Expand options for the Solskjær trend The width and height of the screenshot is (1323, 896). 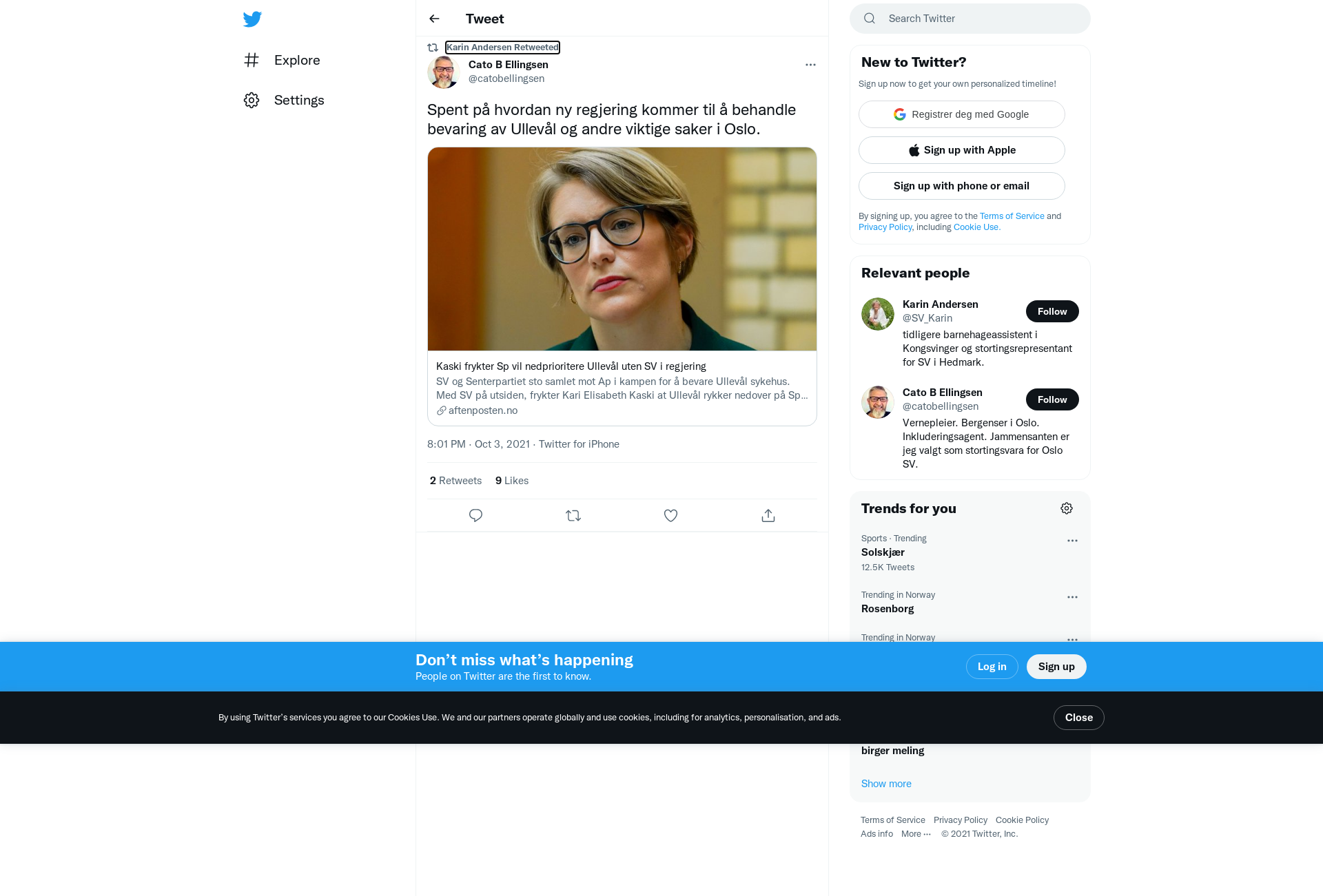pos(1072,541)
